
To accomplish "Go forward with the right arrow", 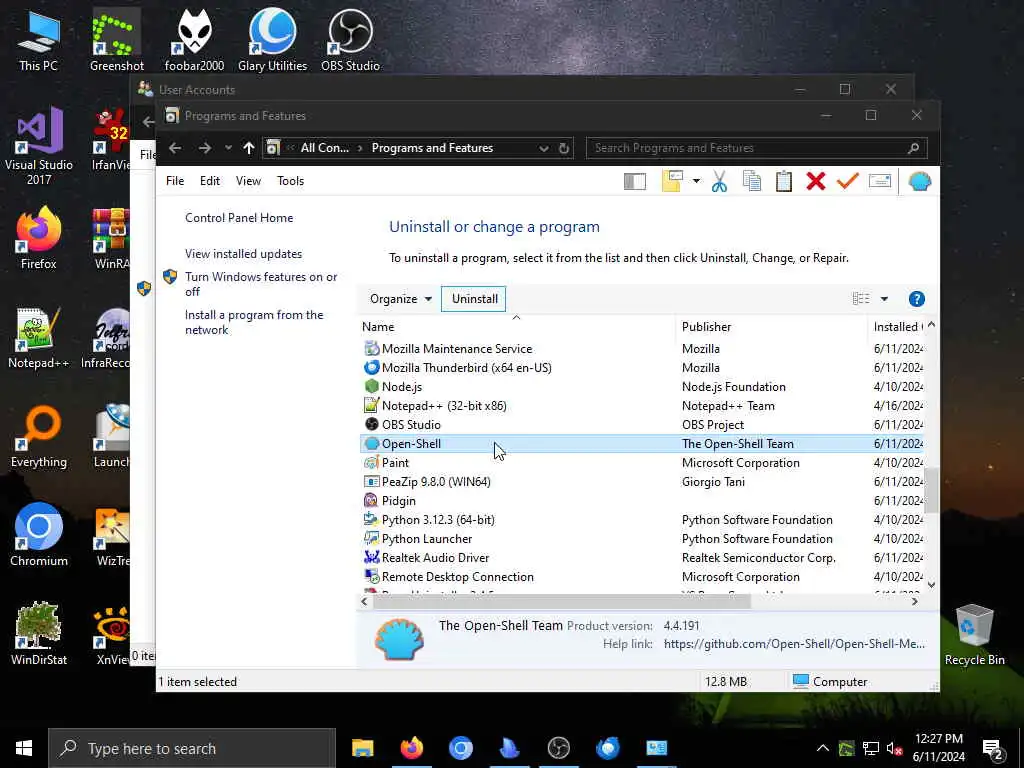I will pos(205,148).
